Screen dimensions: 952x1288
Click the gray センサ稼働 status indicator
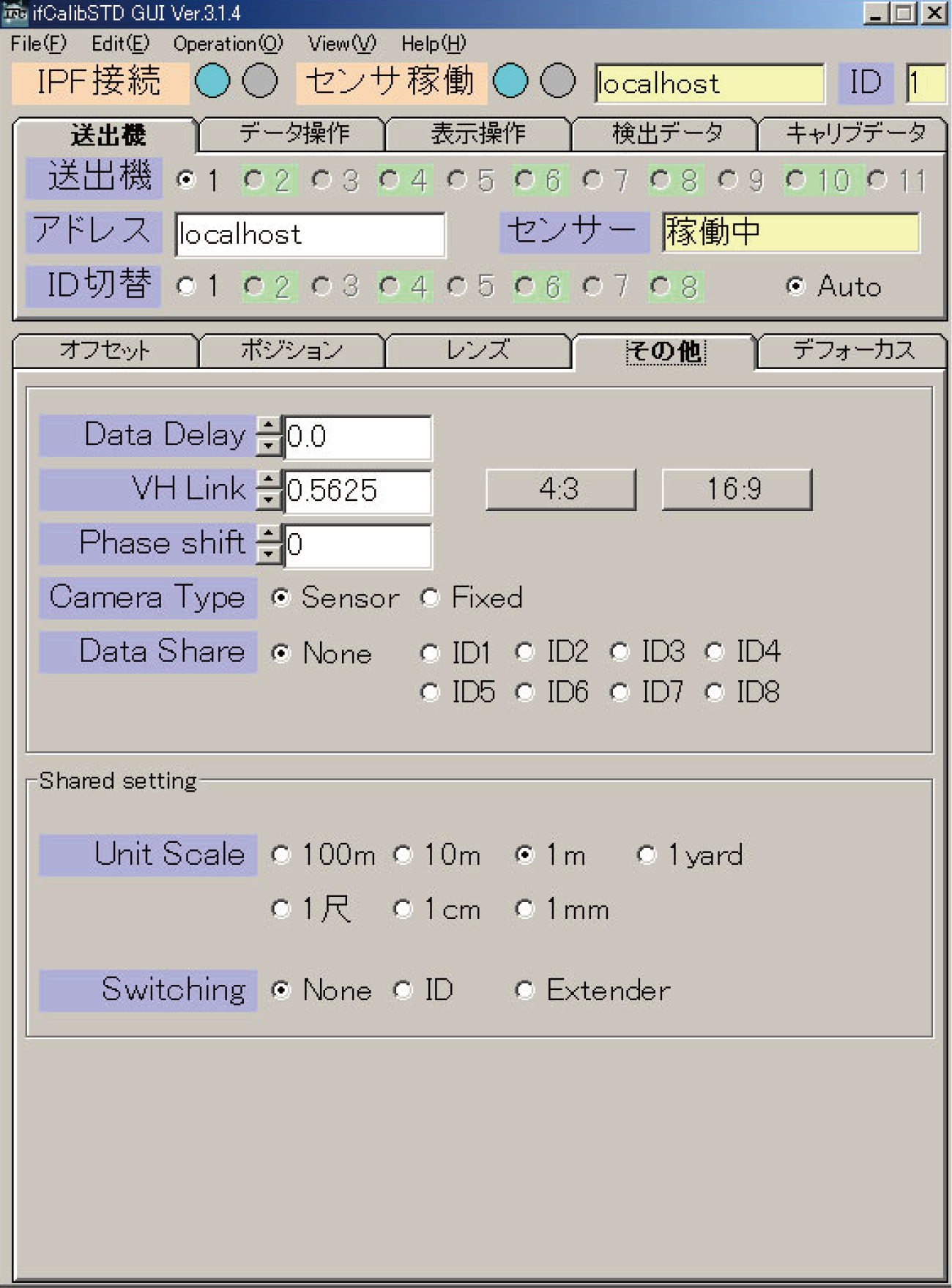coord(558,81)
